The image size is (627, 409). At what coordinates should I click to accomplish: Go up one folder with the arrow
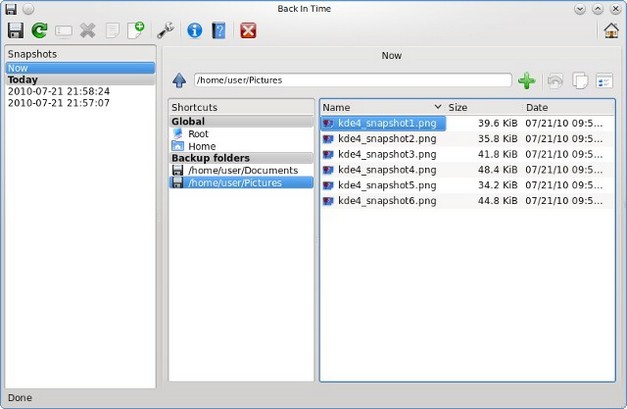(x=179, y=80)
